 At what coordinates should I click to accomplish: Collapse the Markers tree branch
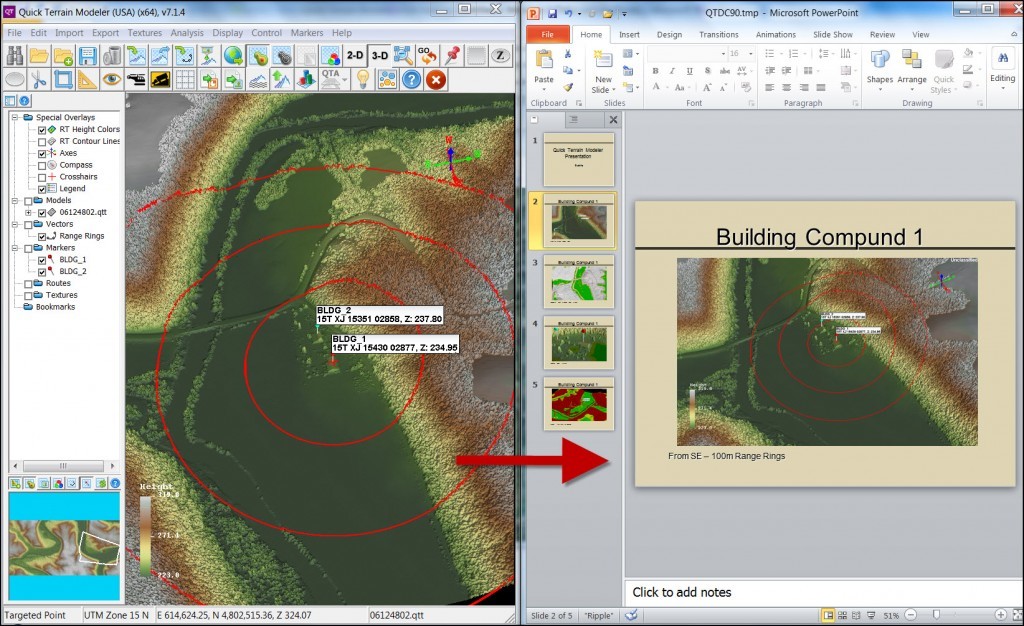click(x=16, y=248)
